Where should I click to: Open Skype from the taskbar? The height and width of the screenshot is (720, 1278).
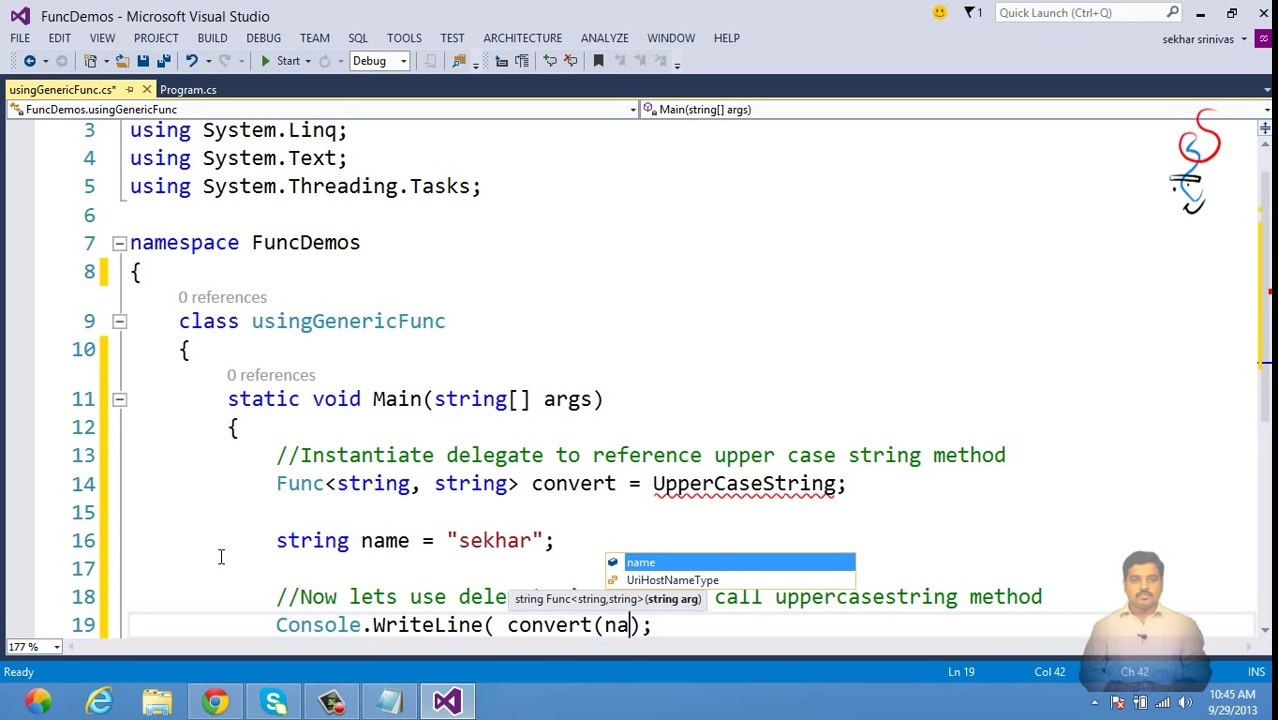pos(273,701)
